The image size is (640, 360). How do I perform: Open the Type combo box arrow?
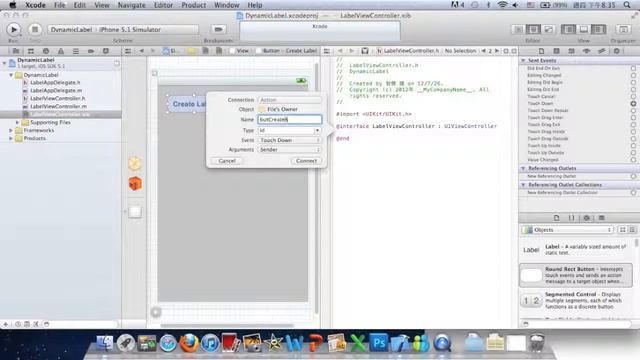point(317,130)
